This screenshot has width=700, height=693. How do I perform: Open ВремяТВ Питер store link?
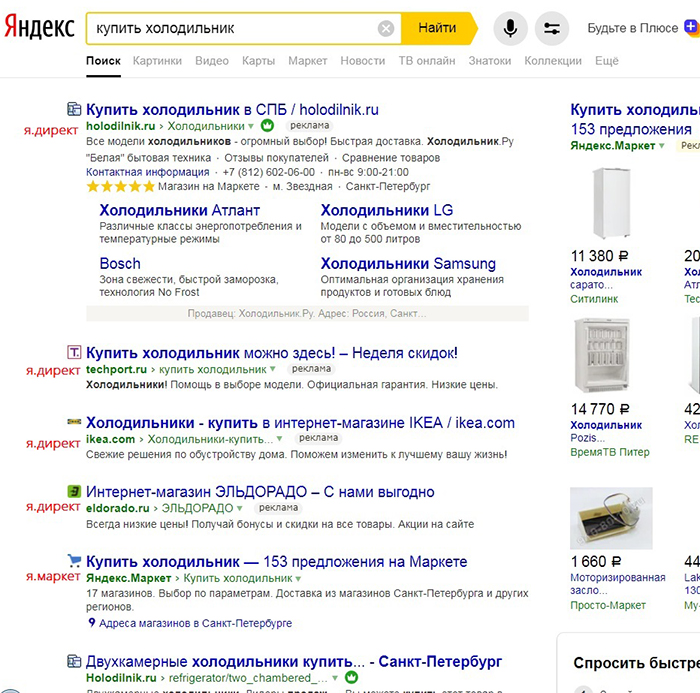(x=610, y=452)
